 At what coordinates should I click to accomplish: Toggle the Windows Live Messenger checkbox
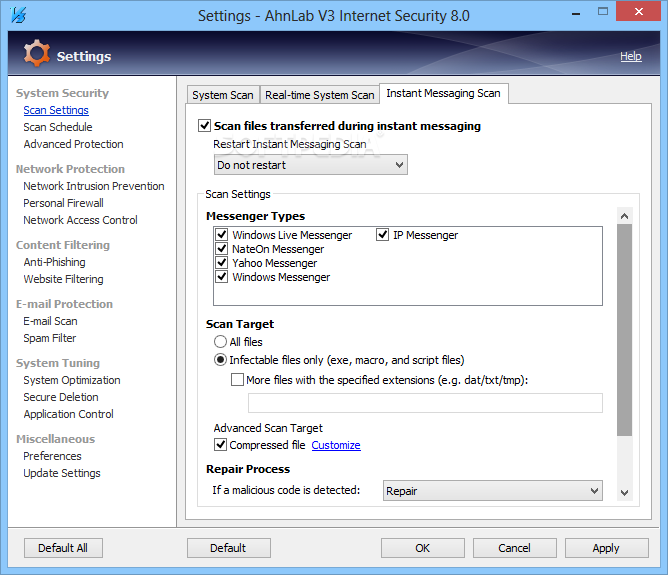[222, 234]
